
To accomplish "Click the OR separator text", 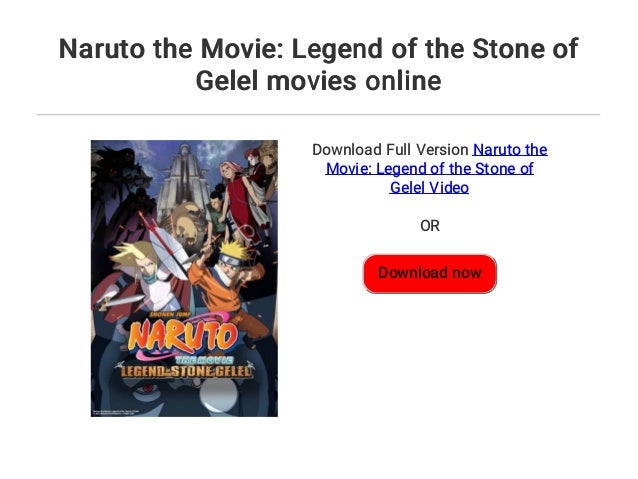I will 430,226.
